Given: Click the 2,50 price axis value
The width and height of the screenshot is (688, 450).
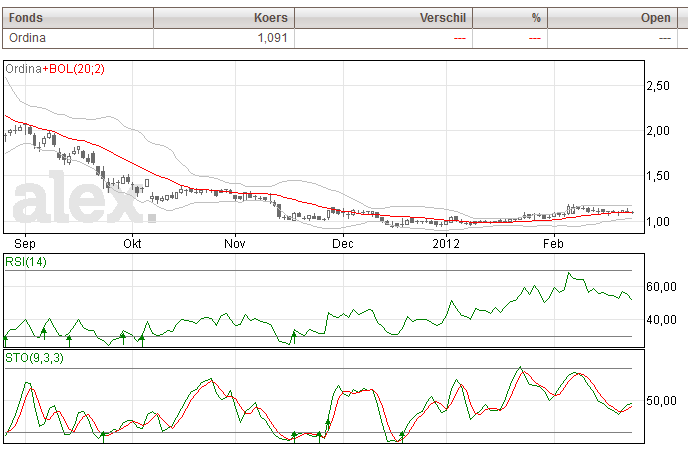Looking at the screenshot, I should (x=658, y=86).
